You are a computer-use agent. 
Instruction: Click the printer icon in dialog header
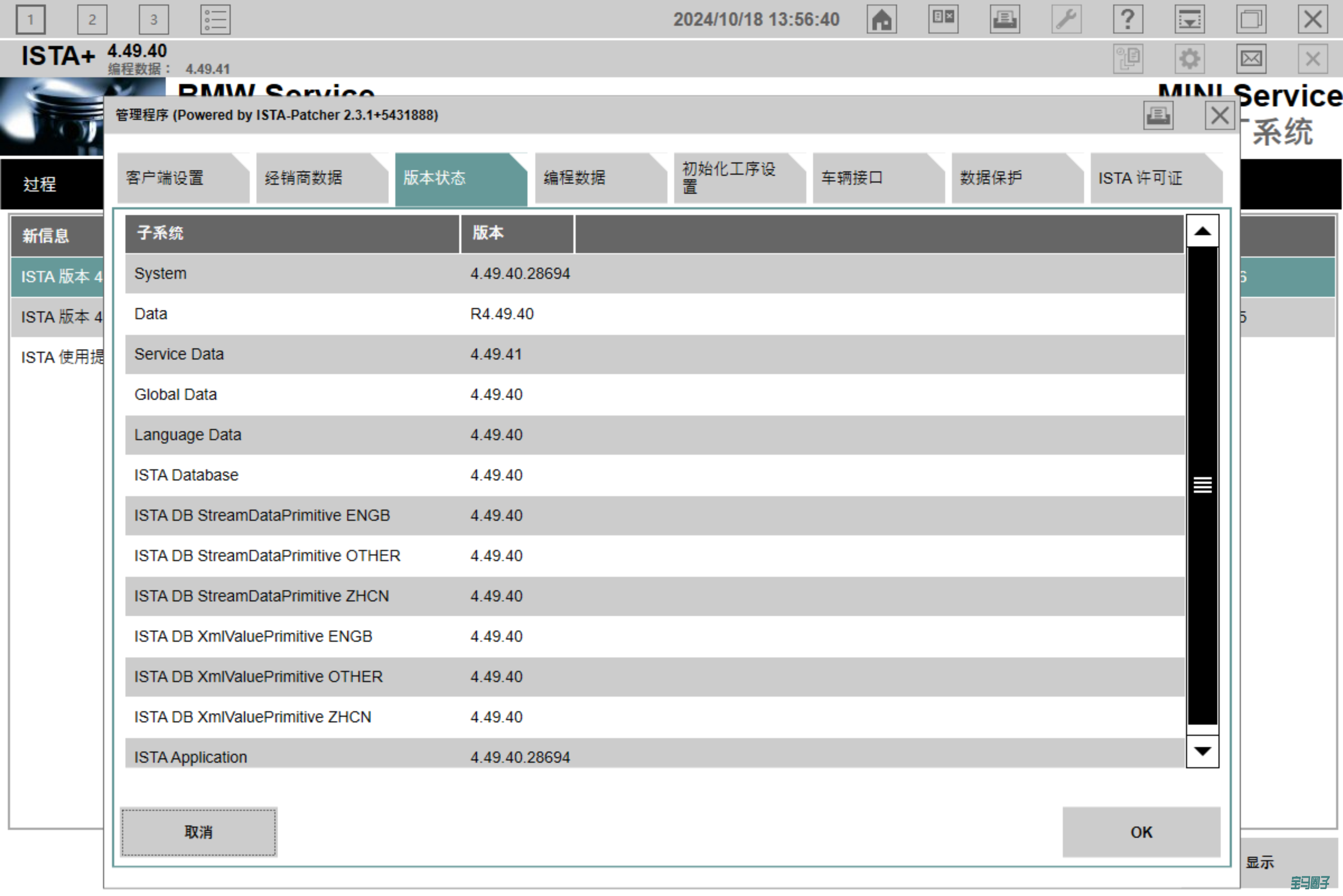pos(1158,116)
